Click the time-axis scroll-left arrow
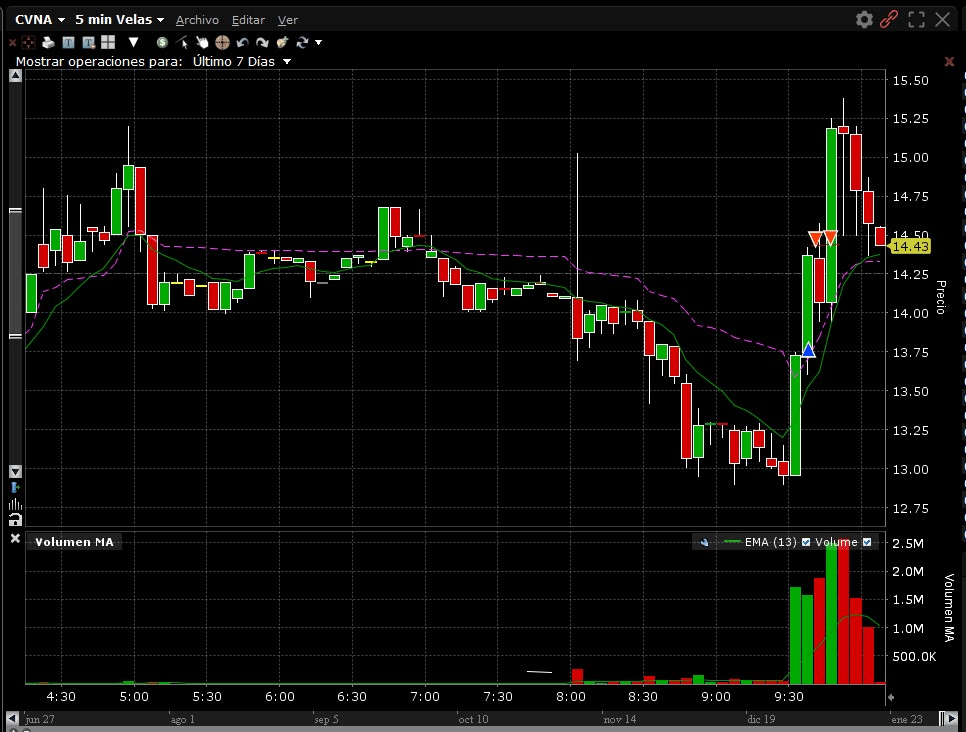This screenshot has width=966, height=732. (x=12, y=718)
